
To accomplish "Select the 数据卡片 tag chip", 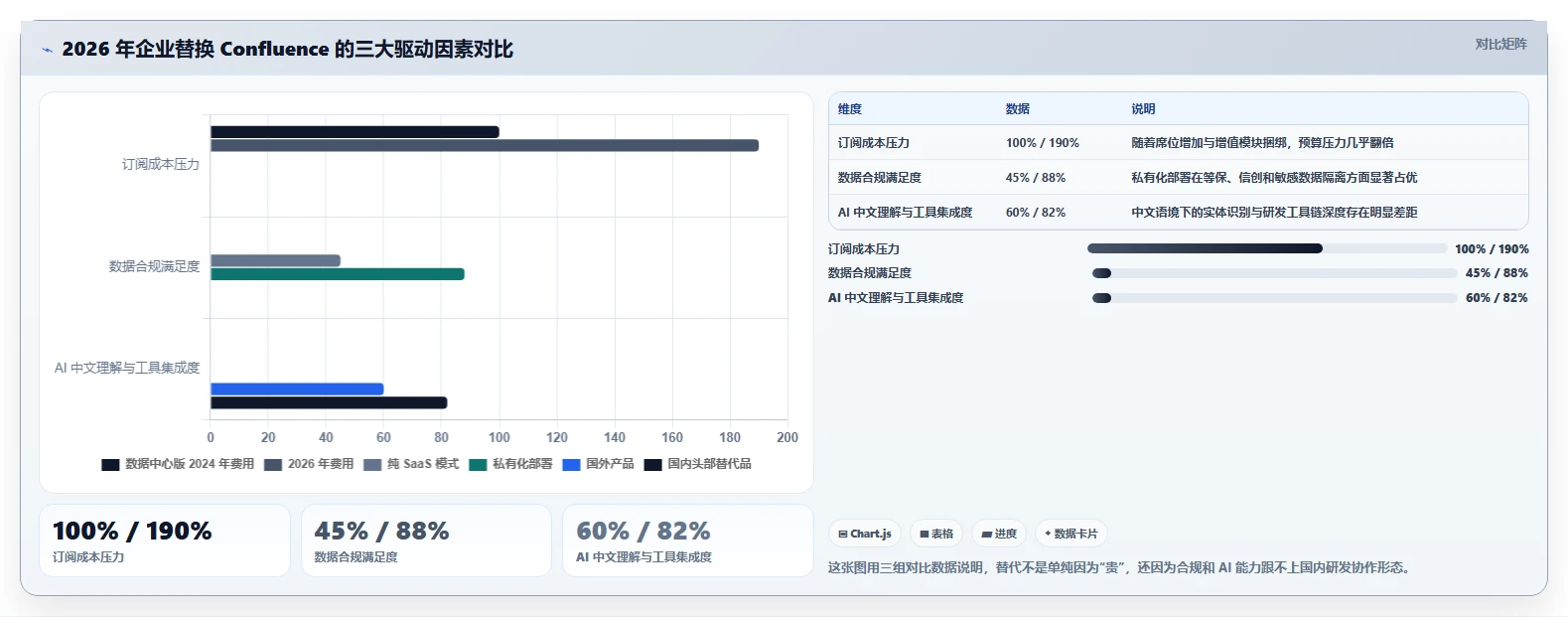I will (1071, 534).
